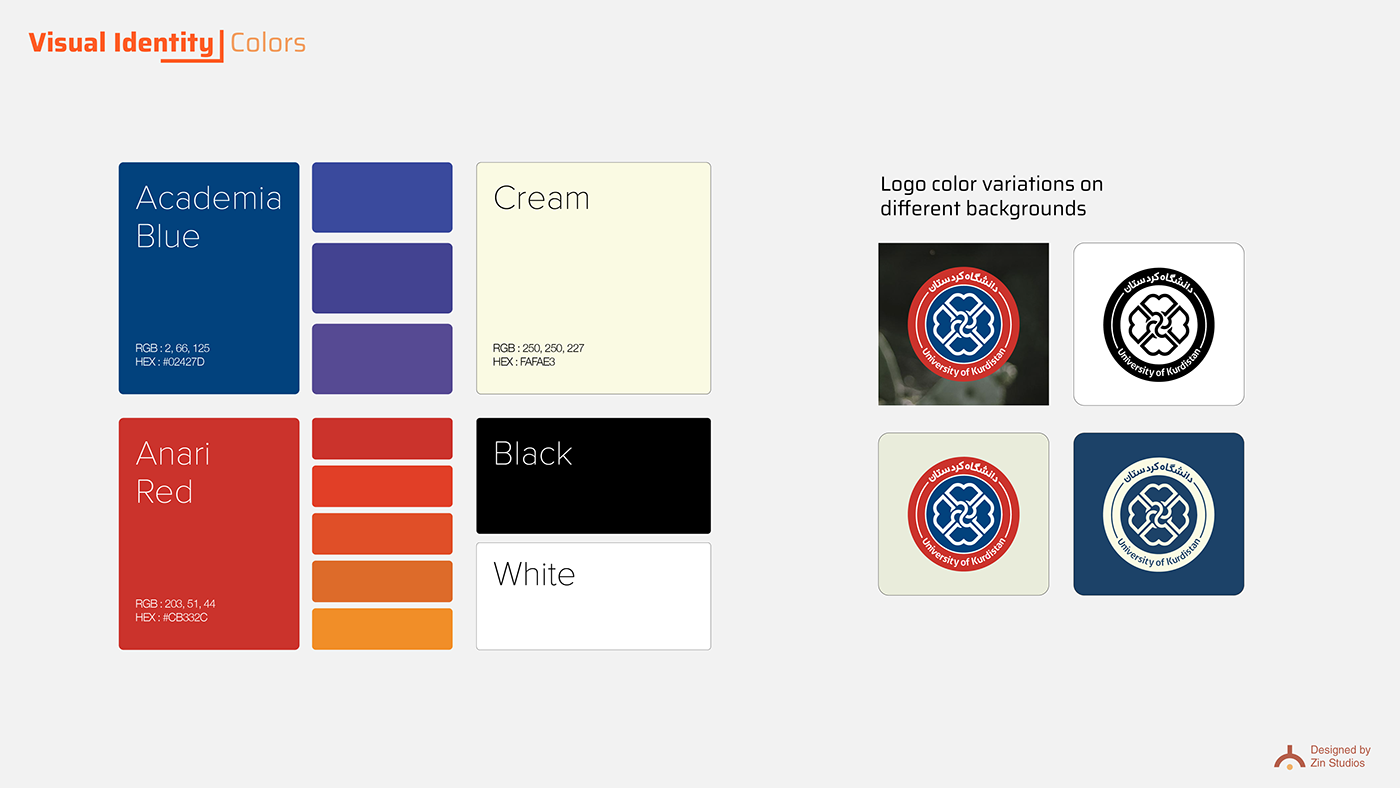Pick the Cream color swatch

593,278
